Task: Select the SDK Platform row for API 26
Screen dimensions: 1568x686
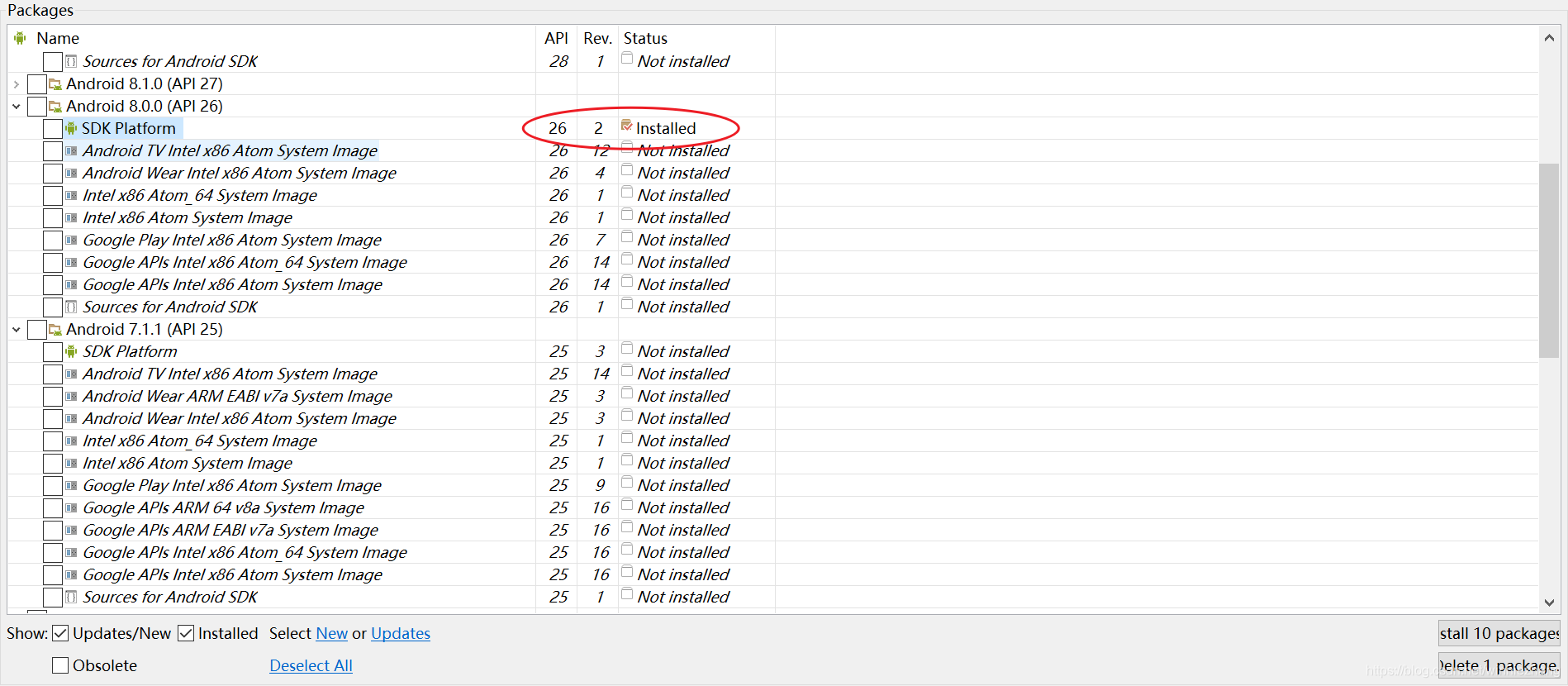Action: pyautogui.click(x=129, y=128)
